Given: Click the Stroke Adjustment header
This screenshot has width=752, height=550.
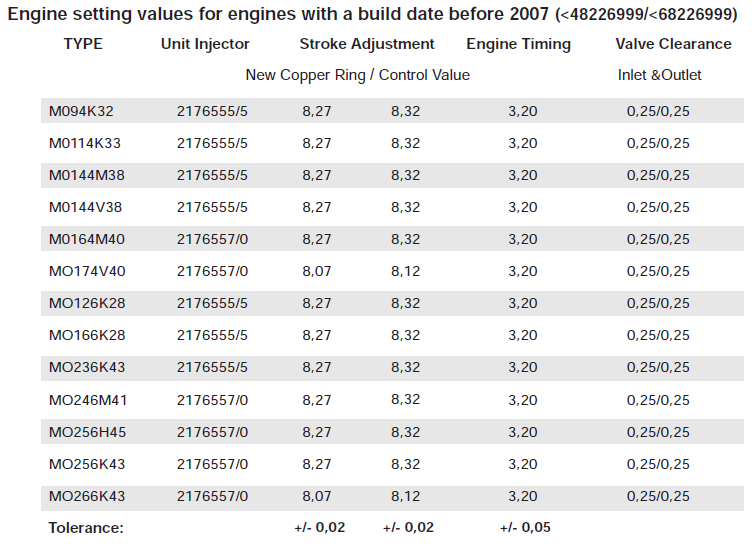Looking at the screenshot, I should [367, 44].
